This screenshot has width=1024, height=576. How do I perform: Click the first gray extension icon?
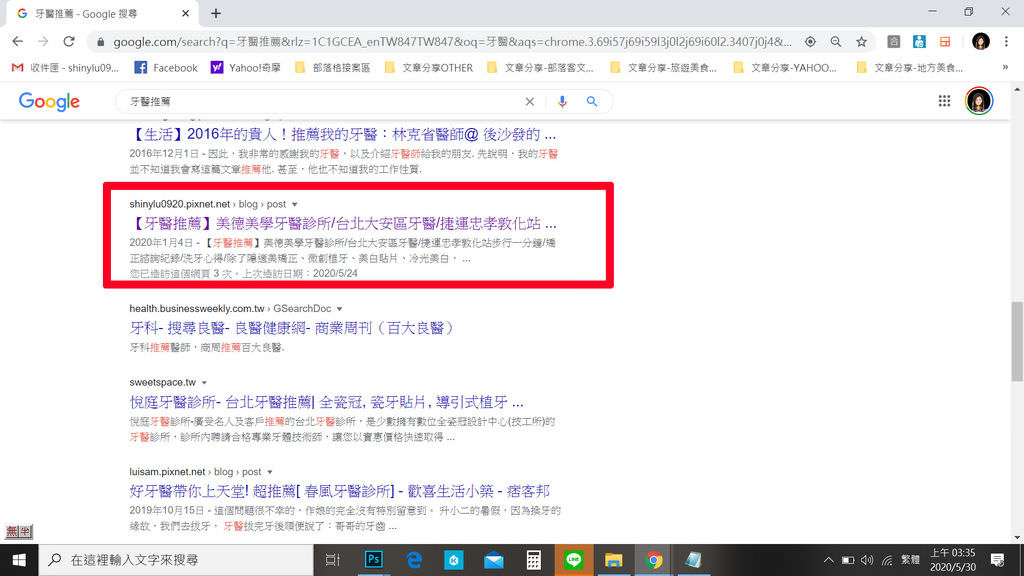point(893,42)
